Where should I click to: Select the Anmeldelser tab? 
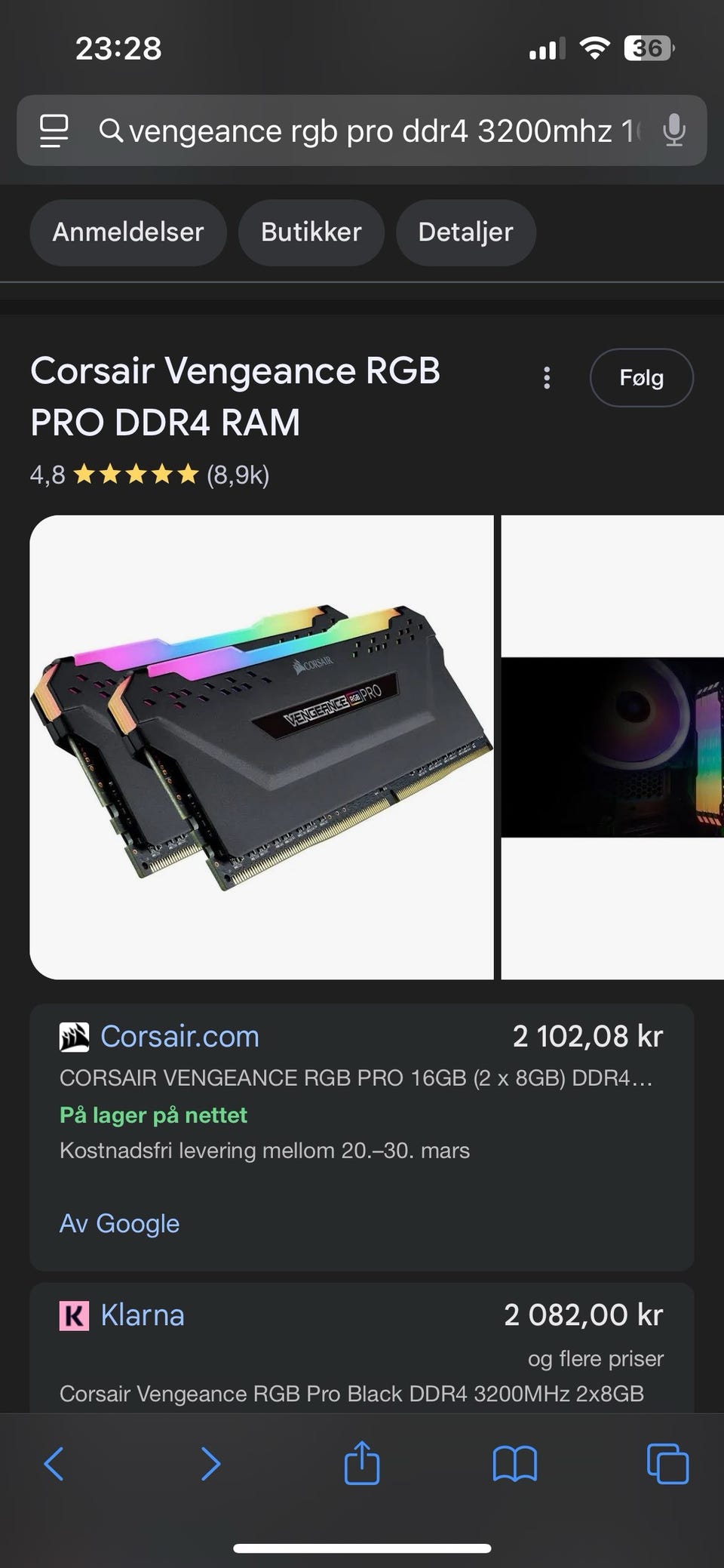point(128,232)
